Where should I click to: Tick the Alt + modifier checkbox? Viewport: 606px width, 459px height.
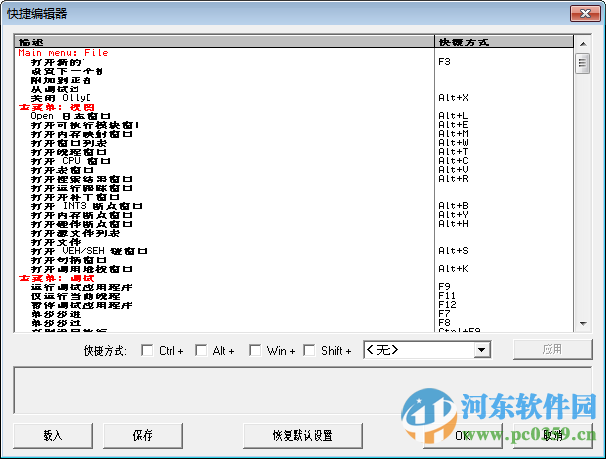(x=201, y=350)
